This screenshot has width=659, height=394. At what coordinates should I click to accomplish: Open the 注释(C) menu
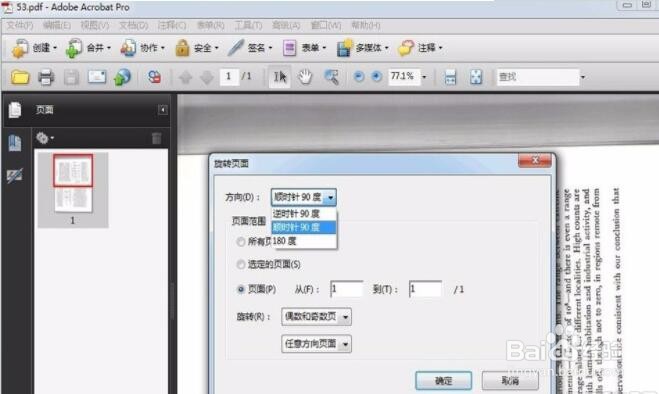172,26
